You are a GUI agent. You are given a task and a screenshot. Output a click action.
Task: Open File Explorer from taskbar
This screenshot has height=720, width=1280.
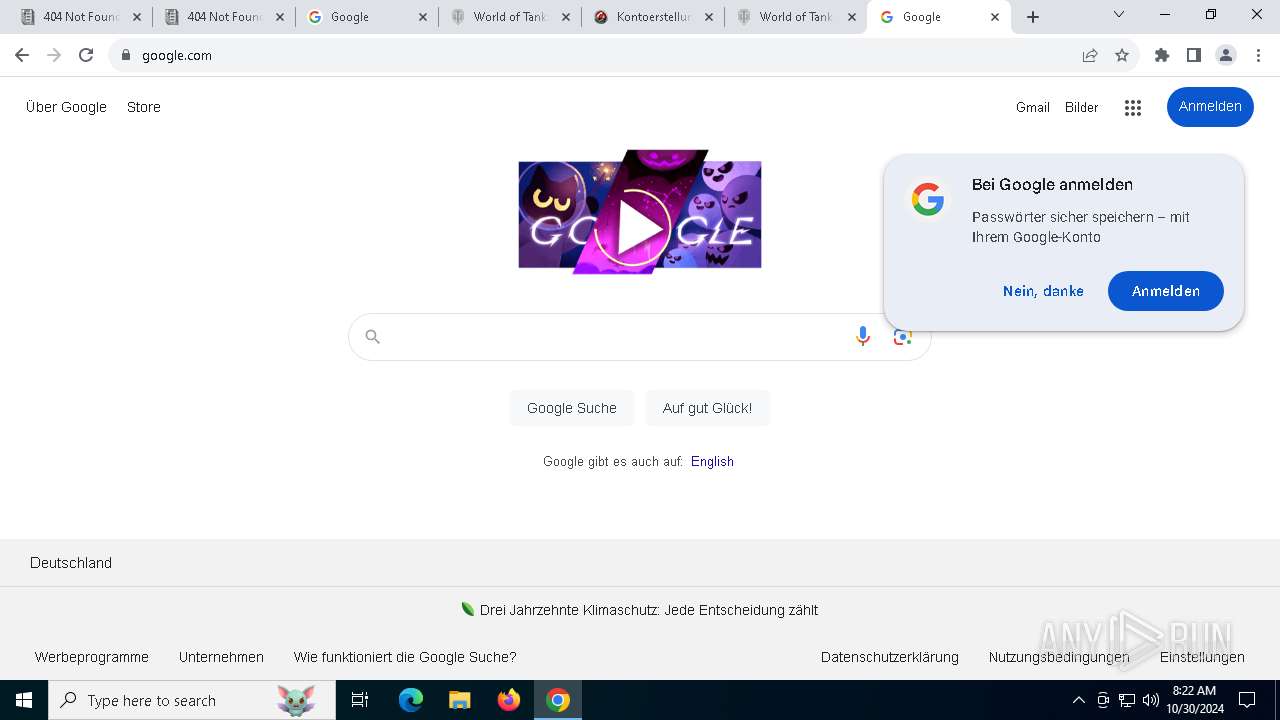tap(459, 700)
